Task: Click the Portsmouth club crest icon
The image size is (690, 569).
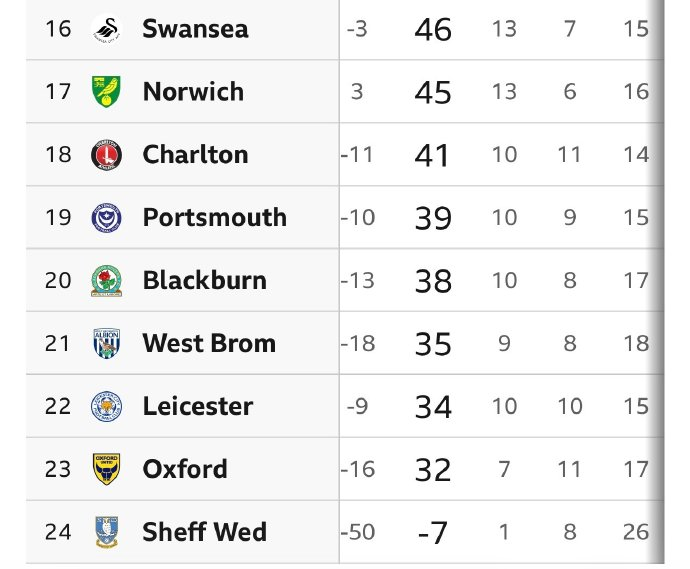Action: [105, 217]
